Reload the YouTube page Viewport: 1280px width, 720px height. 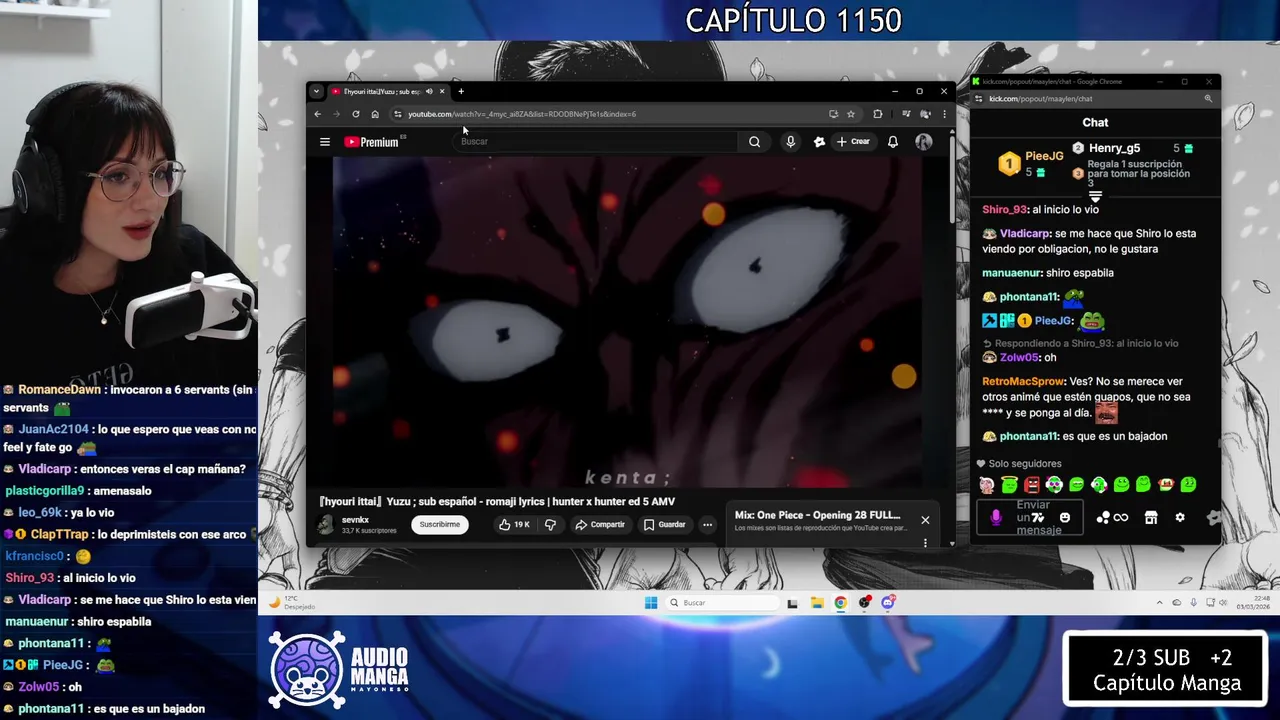pyautogui.click(x=356, y=114)
